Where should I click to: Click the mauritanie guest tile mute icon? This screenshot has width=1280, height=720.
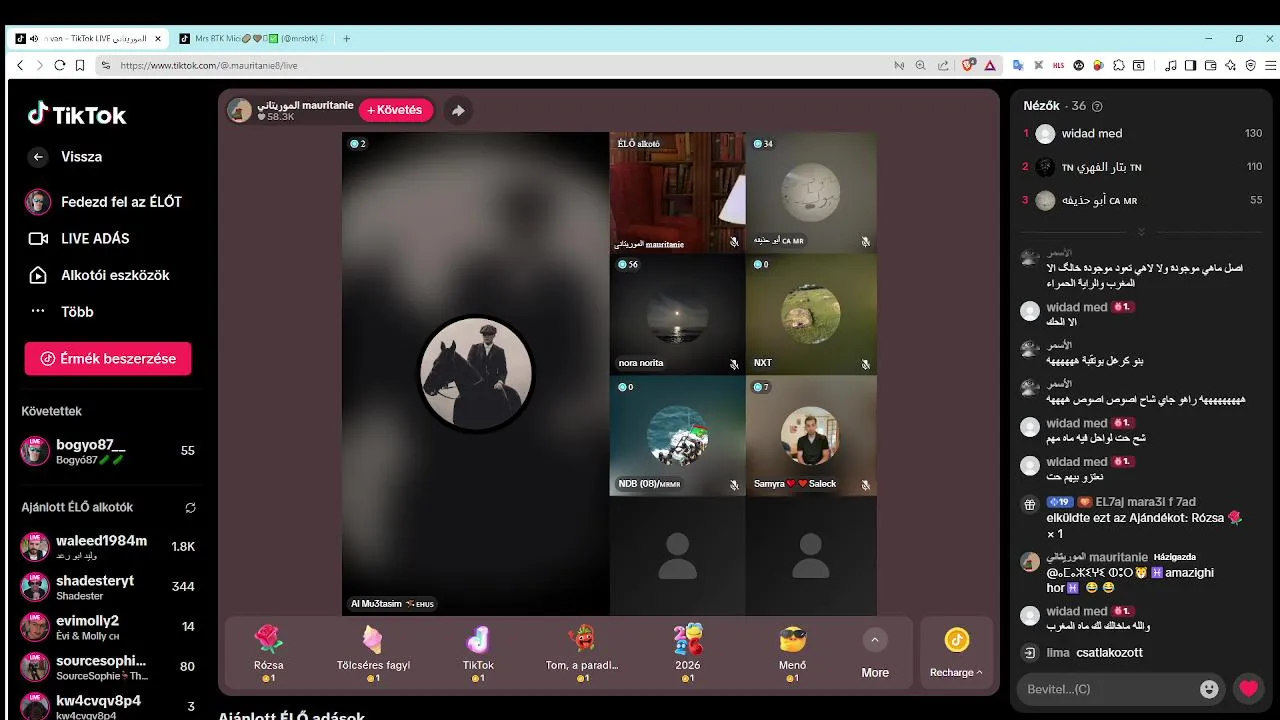(x=734, y=242)
